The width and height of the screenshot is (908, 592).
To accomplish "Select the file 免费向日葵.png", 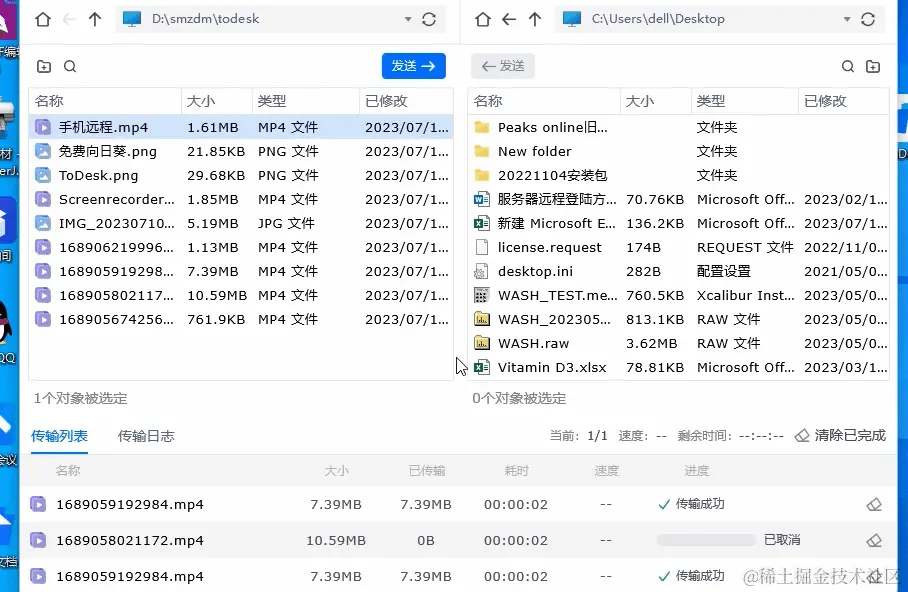I will point(241,151).
